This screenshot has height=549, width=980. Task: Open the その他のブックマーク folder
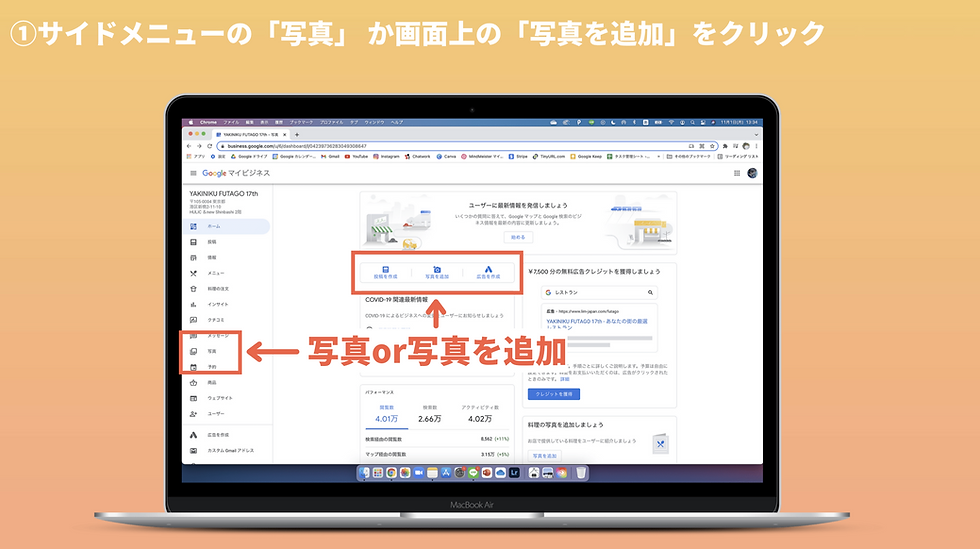pos(689,156)
